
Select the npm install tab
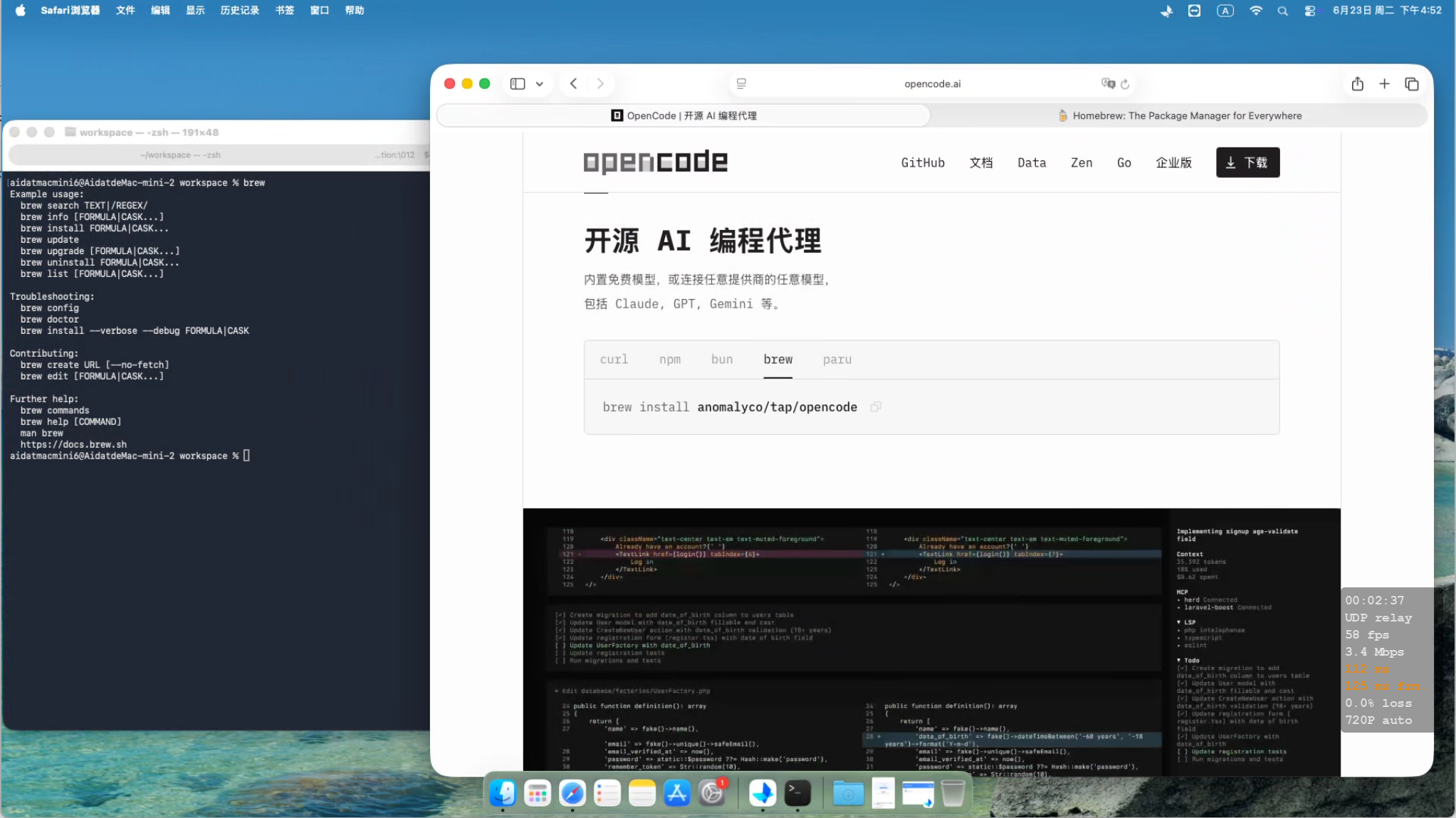click(669, 360)
